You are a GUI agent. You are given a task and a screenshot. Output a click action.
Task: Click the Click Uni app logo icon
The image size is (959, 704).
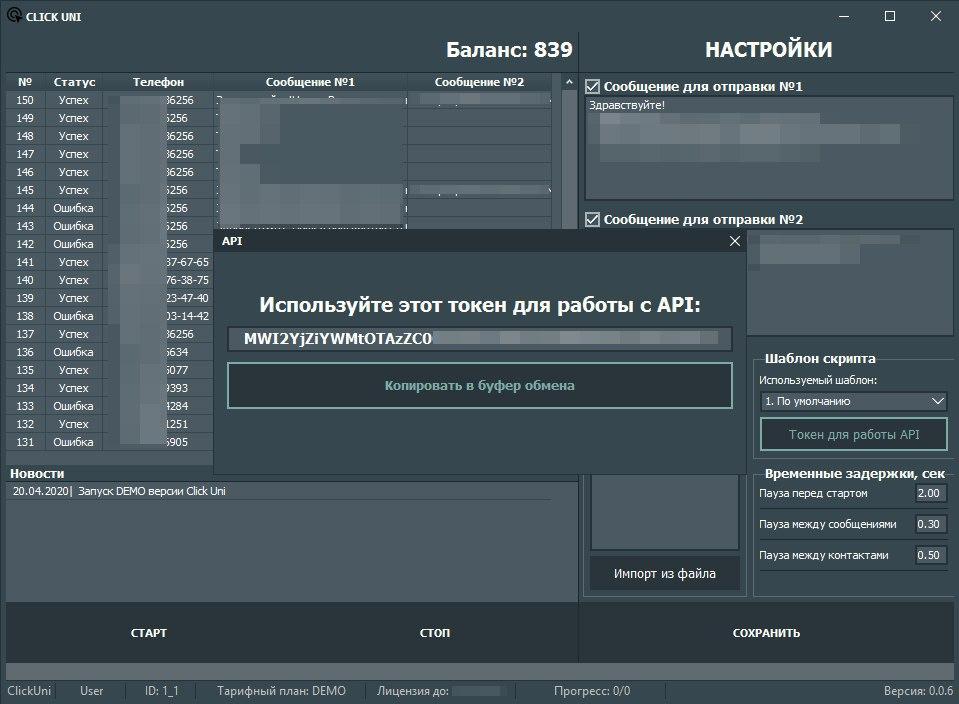point(13,16)
